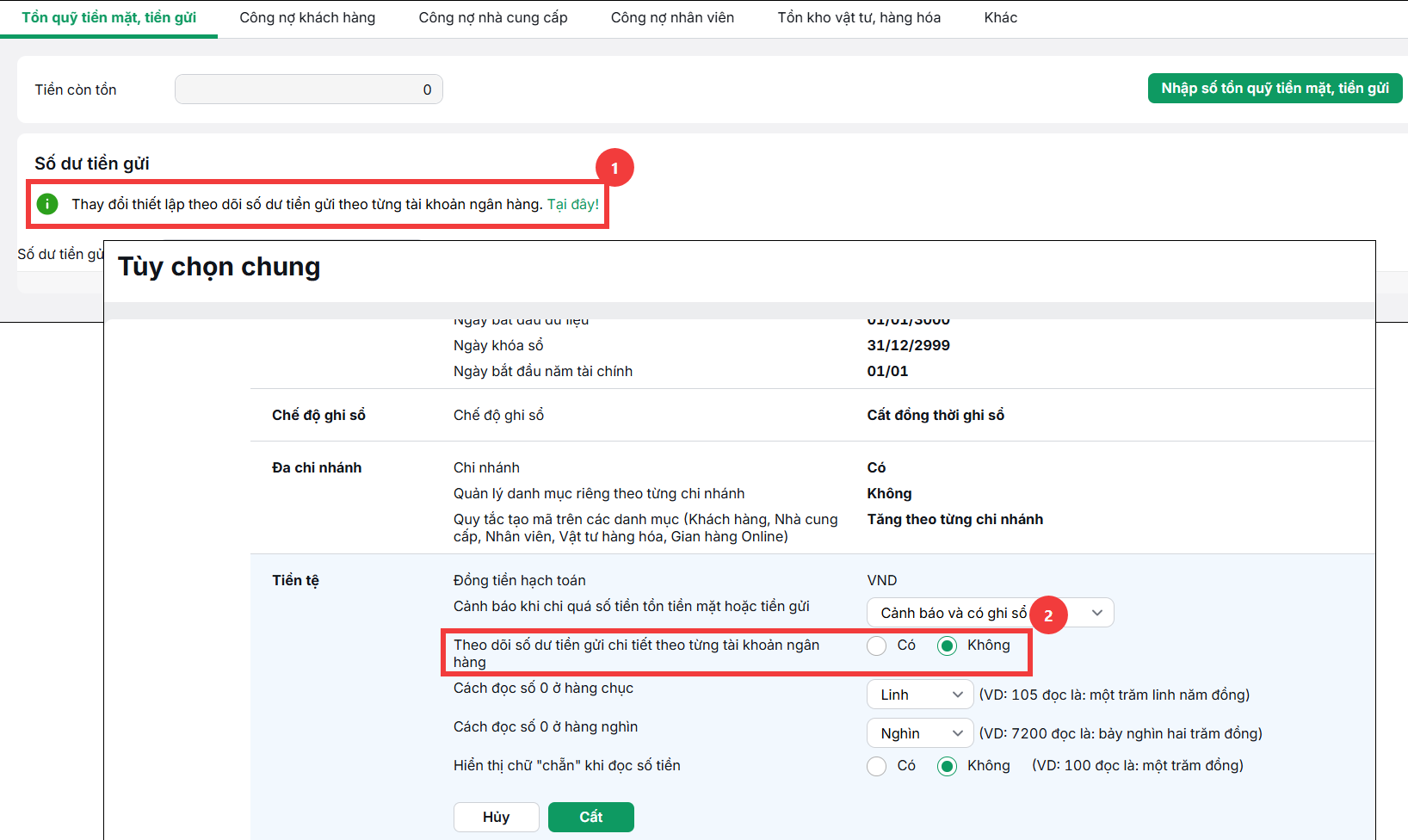Click the 'Đồng tiền hạch toán' label

(x=520, y=580)
